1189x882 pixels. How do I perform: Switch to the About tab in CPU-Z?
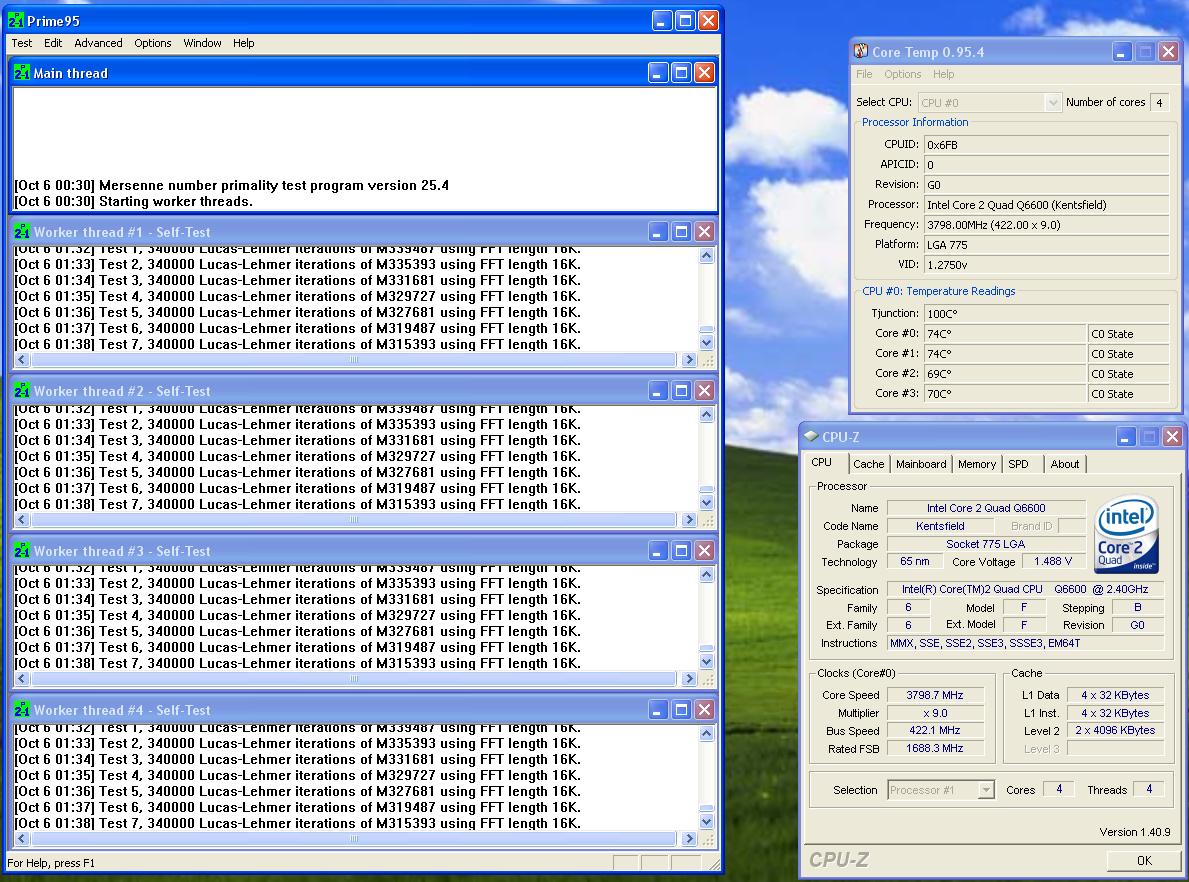click(x=1065, y=464)
